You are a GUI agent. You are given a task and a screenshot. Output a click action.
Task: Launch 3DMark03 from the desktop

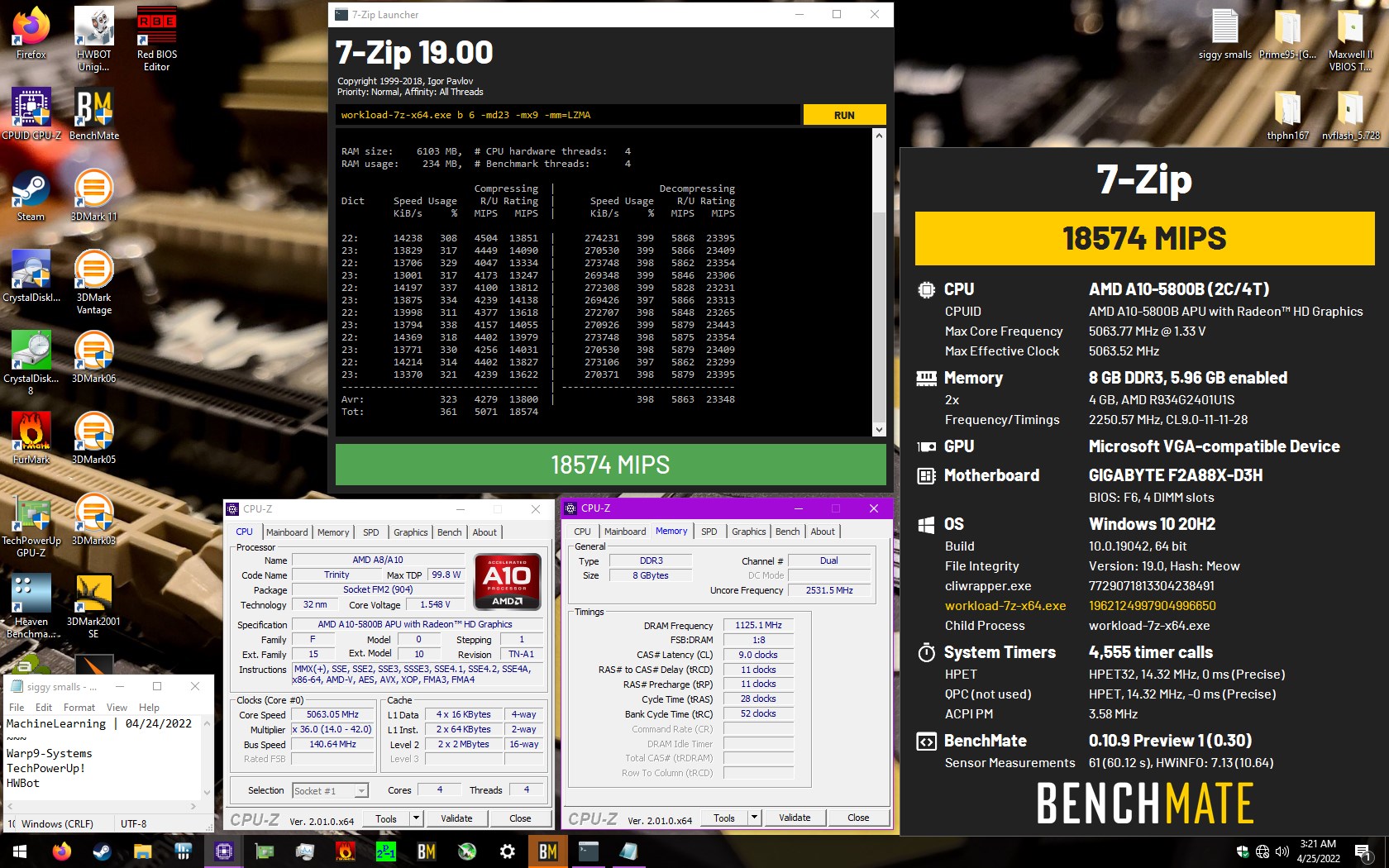[x=93, y=519]
